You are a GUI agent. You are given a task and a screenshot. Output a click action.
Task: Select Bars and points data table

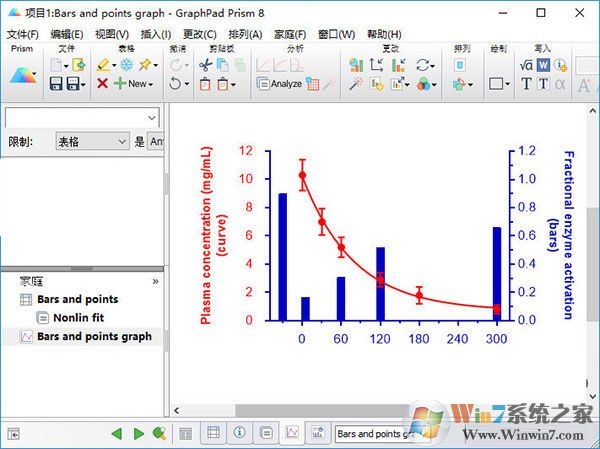click(77, 299)
